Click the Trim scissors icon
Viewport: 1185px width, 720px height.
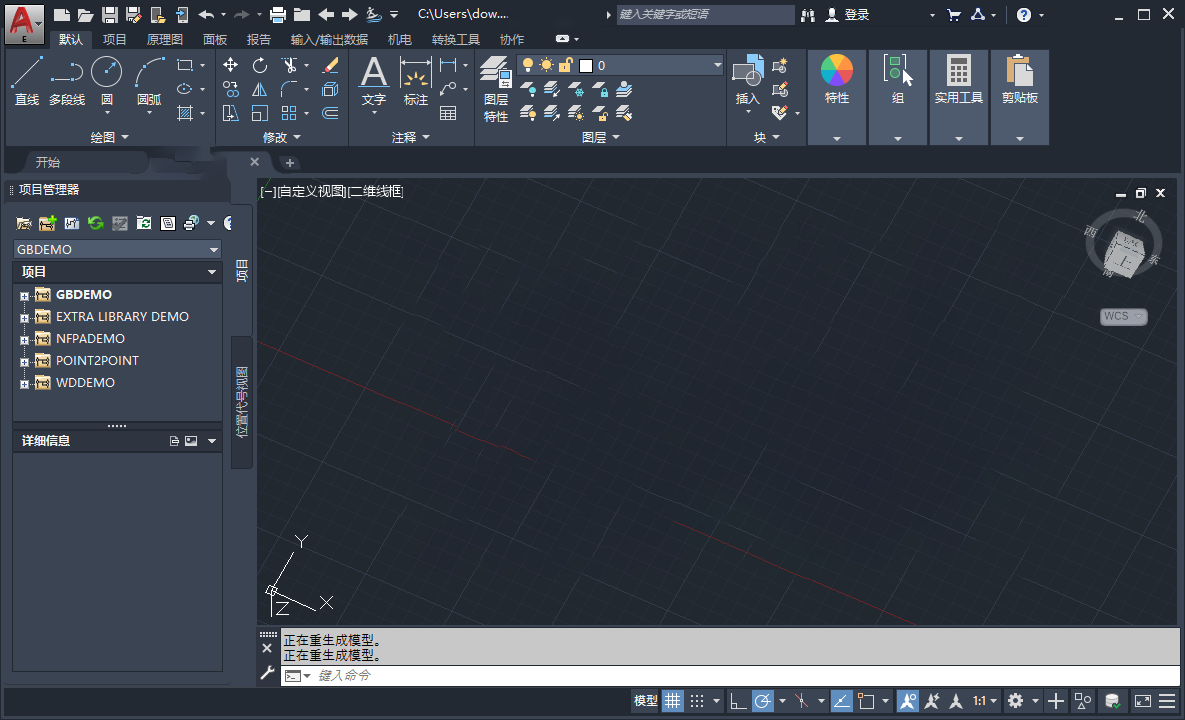point(289,66)
